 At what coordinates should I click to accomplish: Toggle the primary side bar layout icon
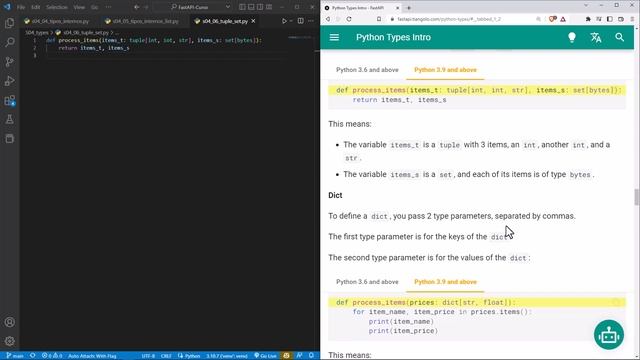point(242,7)
